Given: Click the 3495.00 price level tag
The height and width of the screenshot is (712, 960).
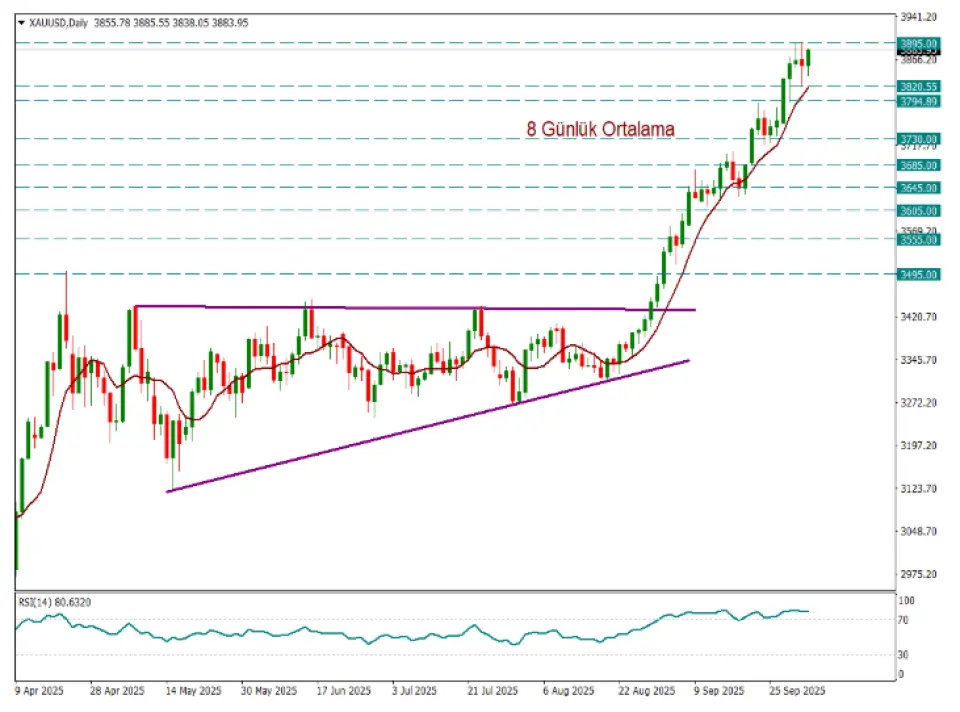Looking at the screenshot, I should pos(918,274).
